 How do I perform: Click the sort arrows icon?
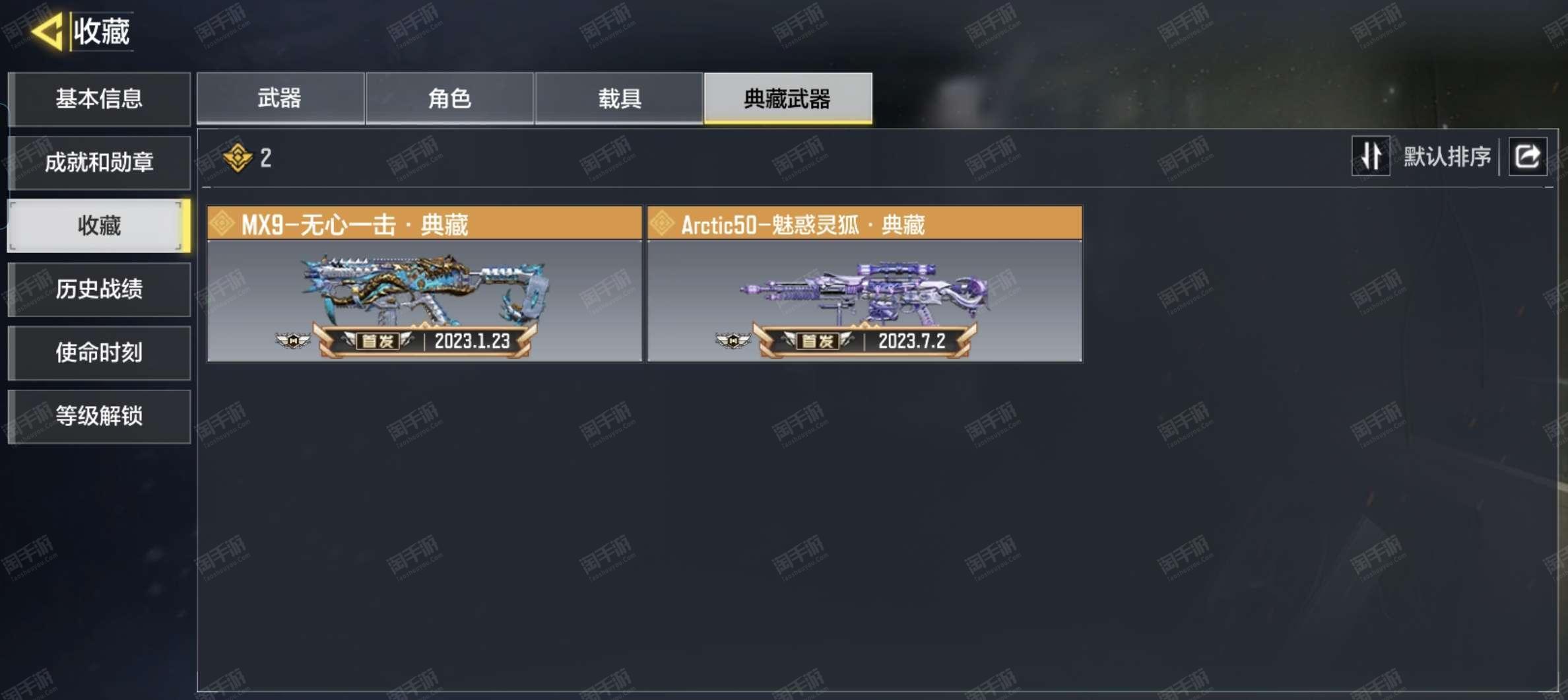pos(1371,157)
